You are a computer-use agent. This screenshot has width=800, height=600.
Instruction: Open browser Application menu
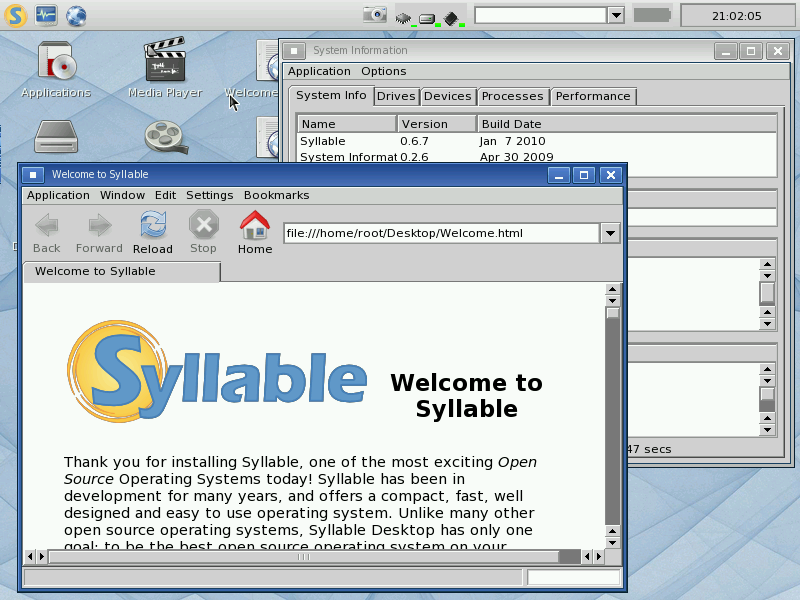pyautogui.click(x=58, y=195)
